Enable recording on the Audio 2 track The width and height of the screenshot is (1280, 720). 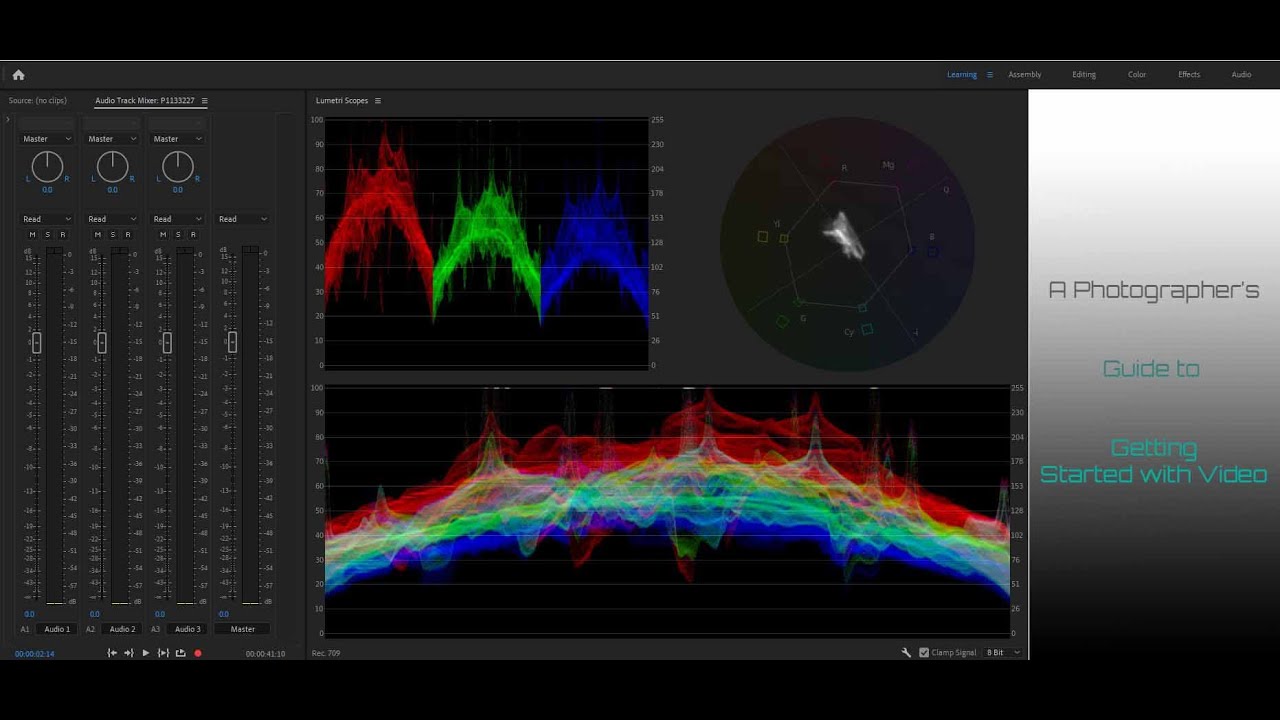click(x=127, y=235)
